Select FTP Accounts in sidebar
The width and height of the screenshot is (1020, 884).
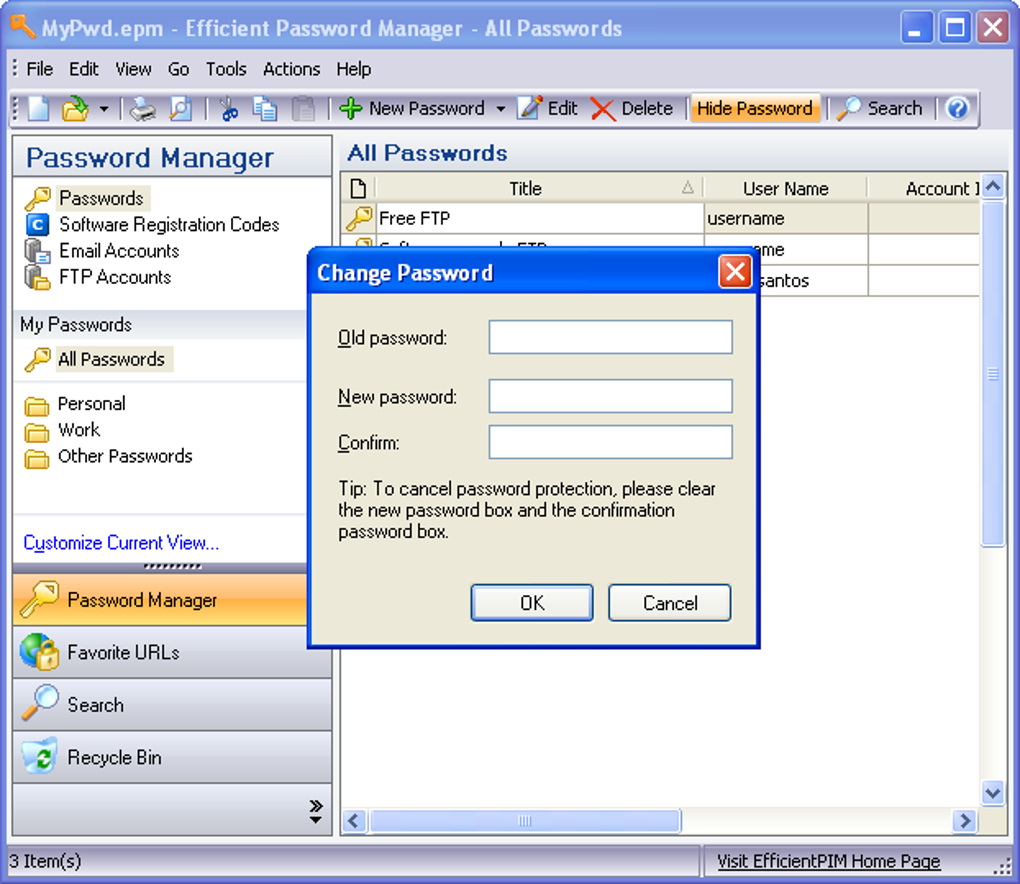[114, 277]
